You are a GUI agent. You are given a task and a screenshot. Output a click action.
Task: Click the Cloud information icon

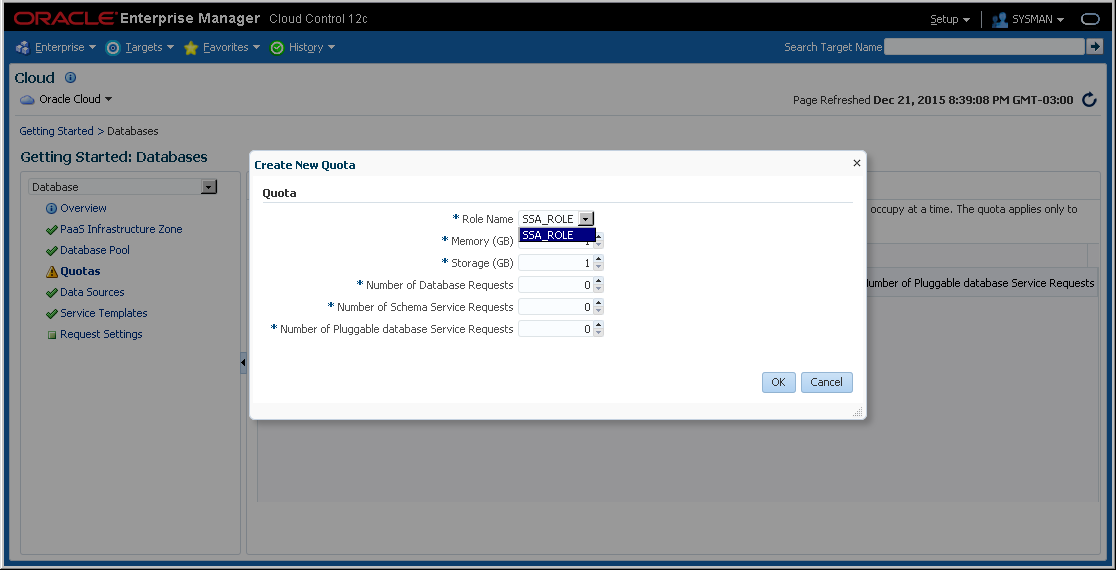click(70, 78)
